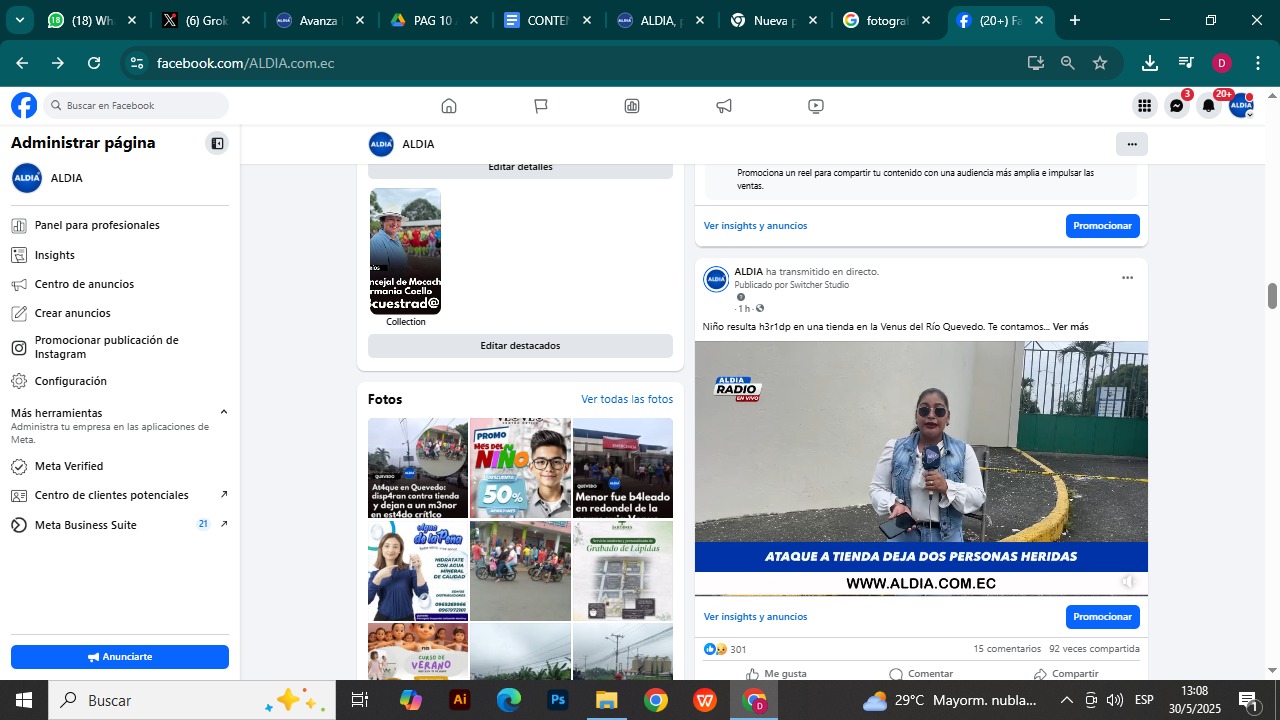Switch to the Avanza tab
1280x720 pixels.
pos(322,20)
